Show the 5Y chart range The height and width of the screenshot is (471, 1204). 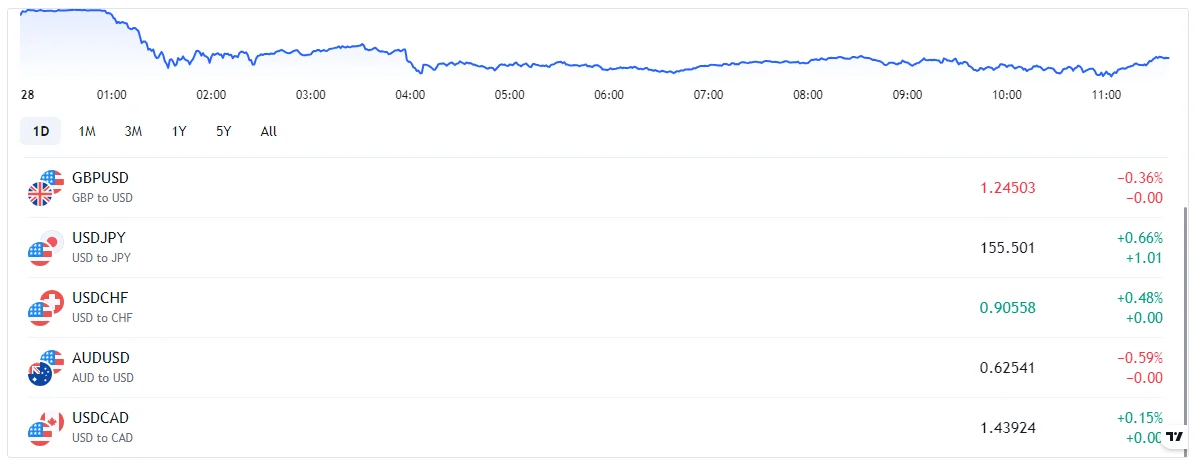tap(224, 131)
